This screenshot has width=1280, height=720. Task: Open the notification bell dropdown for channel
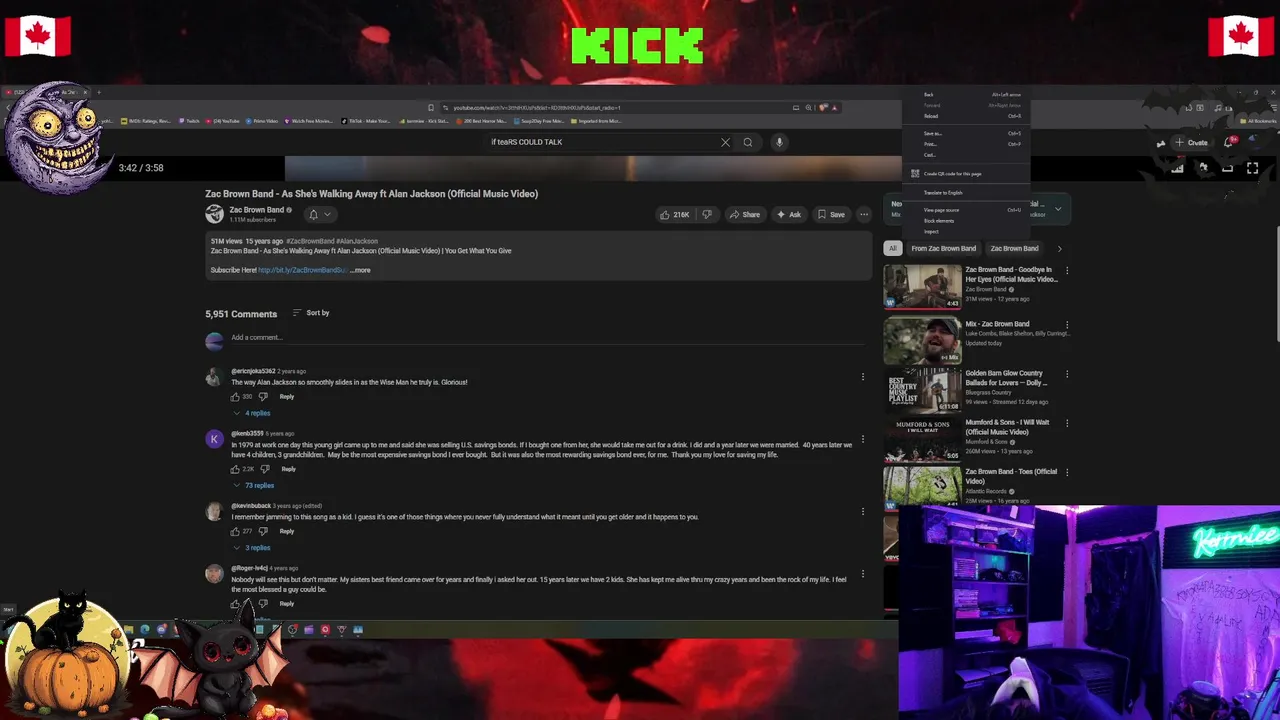(x=319, y=214)
